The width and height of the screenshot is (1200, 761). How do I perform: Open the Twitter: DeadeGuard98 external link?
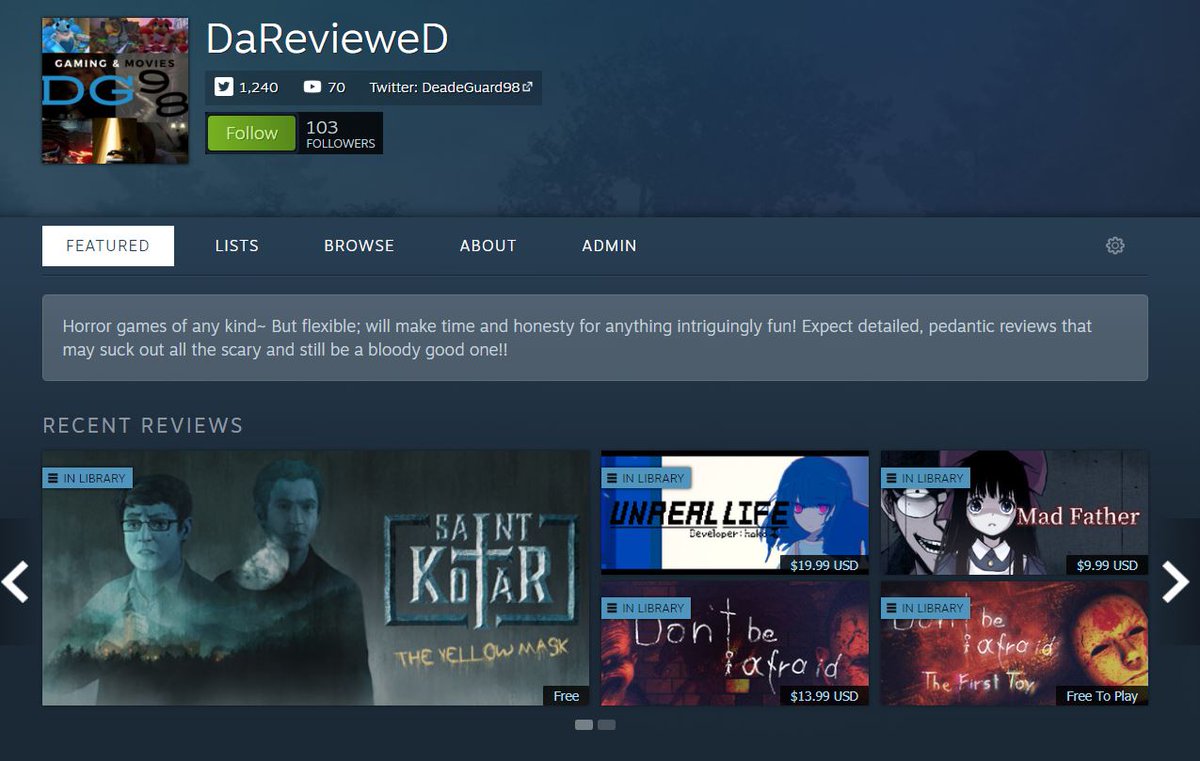pos(450,87)
